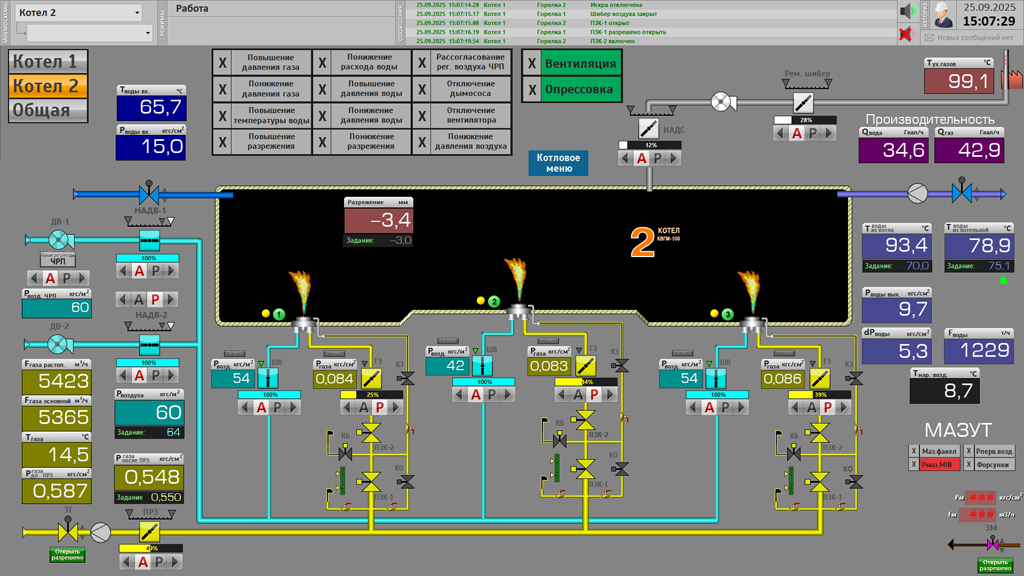
Task: Click the DV-1 blower fan icon
Action: 58,239
